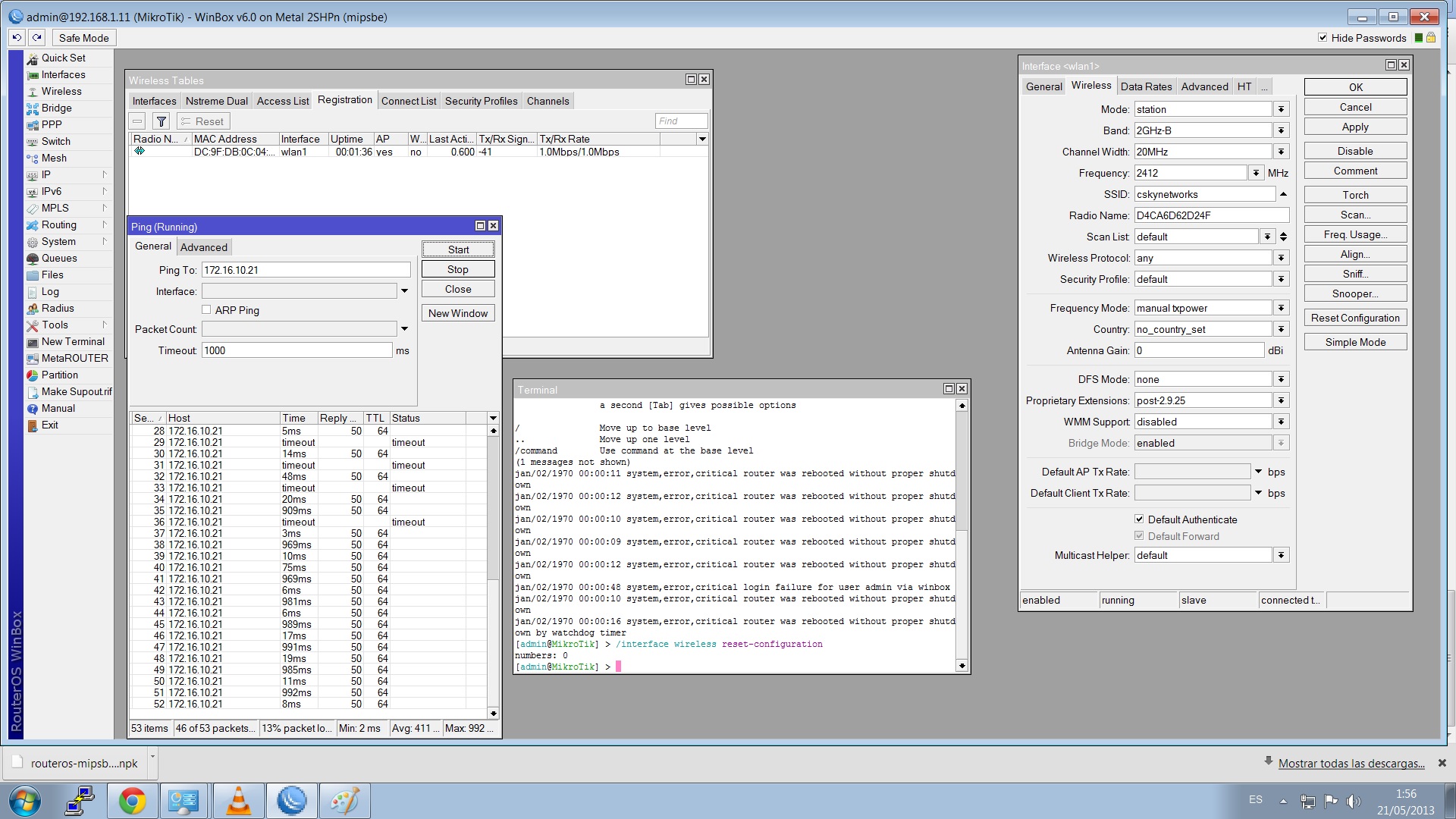The width and height of the screenshot is (1456, 819).
Task: Switch to Security Profiles tab
Action: (x=481, y=101)
